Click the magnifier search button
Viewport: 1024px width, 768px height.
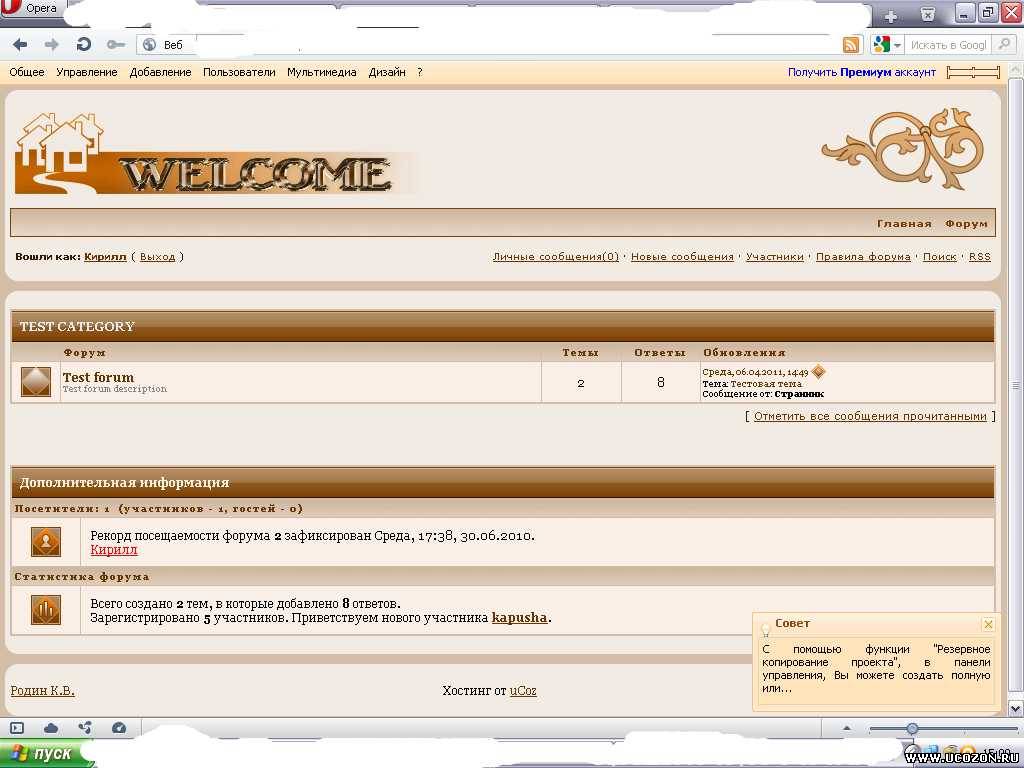point(1003,44)
